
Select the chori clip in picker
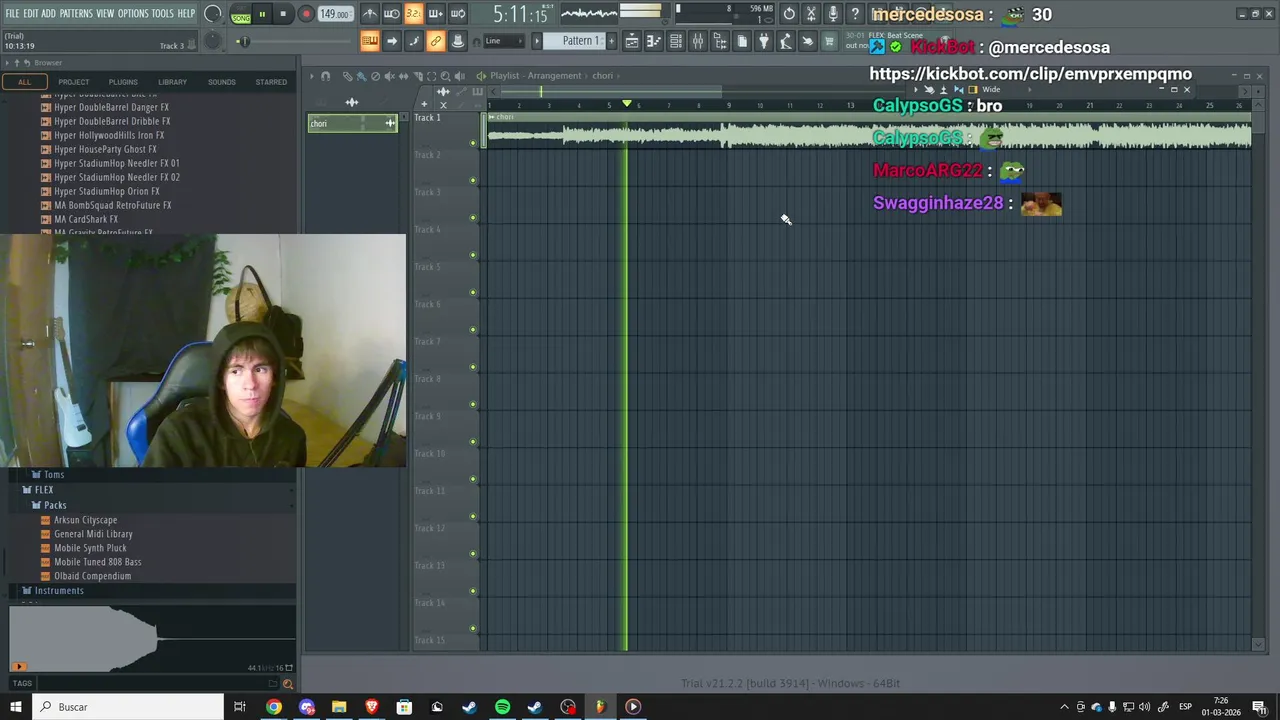[x=352, y=123]
